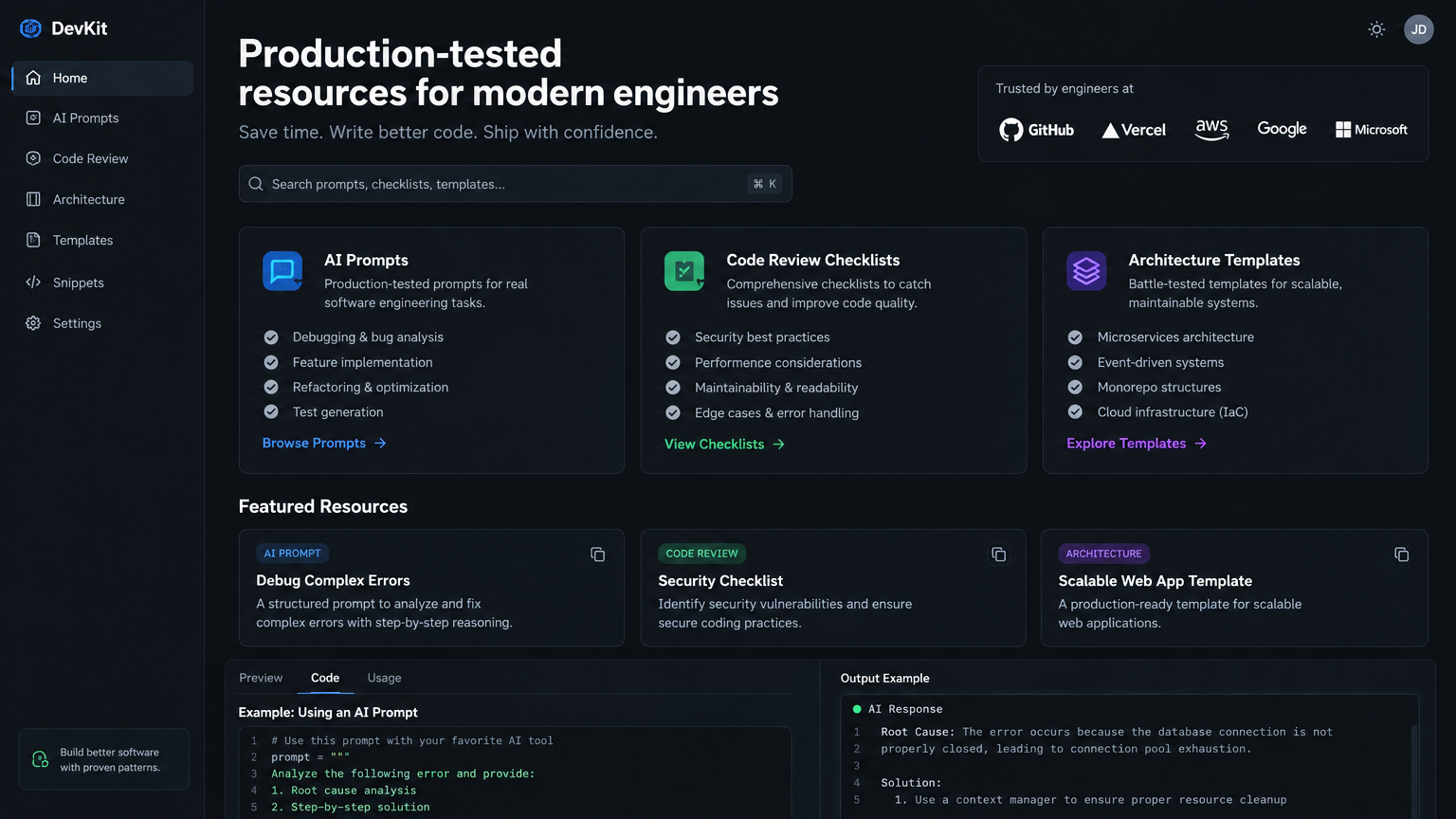Click the Microsoft logo
This screenshot has width=1456, height=819.
coord(1372,130)
